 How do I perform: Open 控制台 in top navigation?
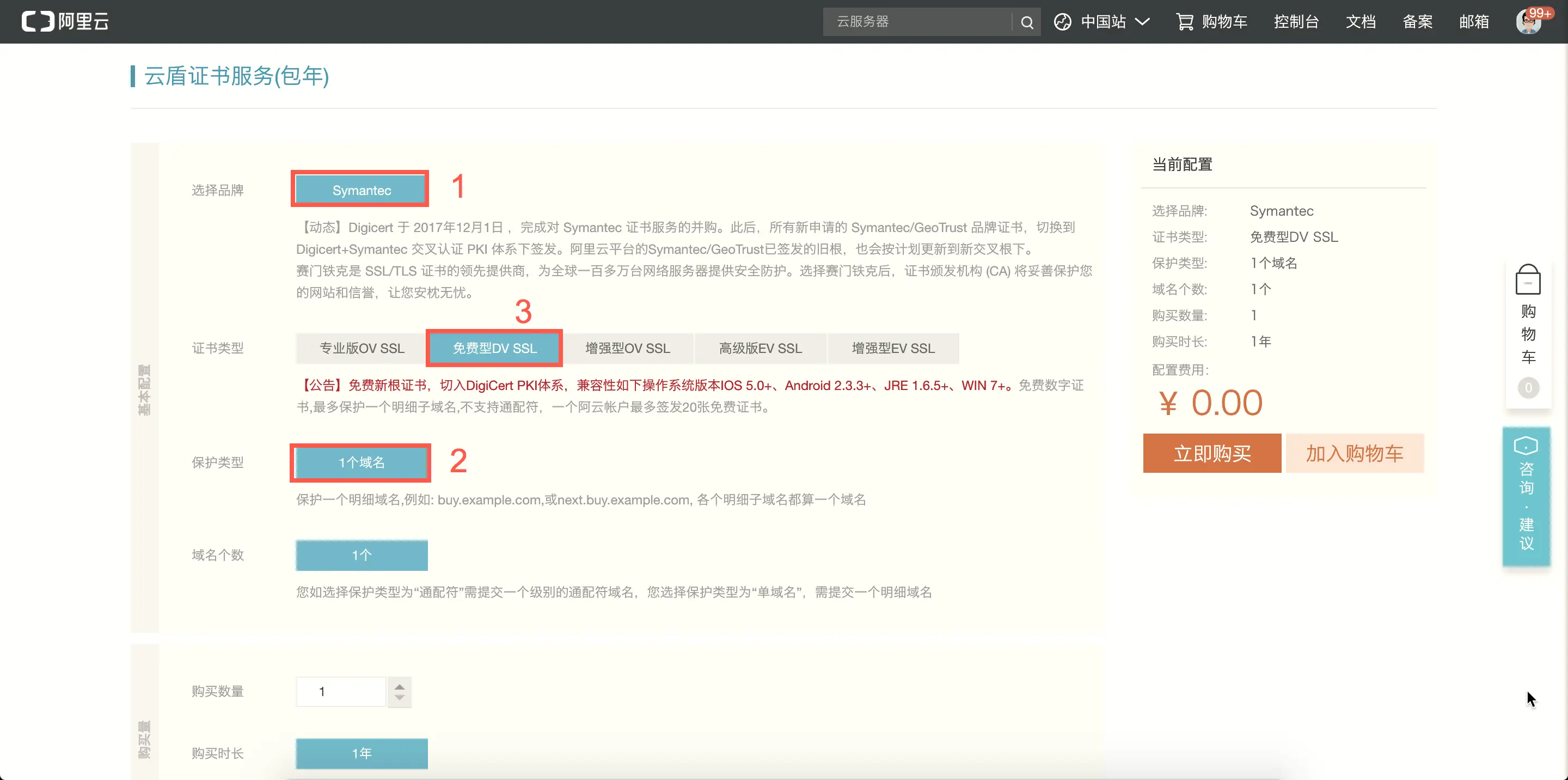[x=1296, y=22]
